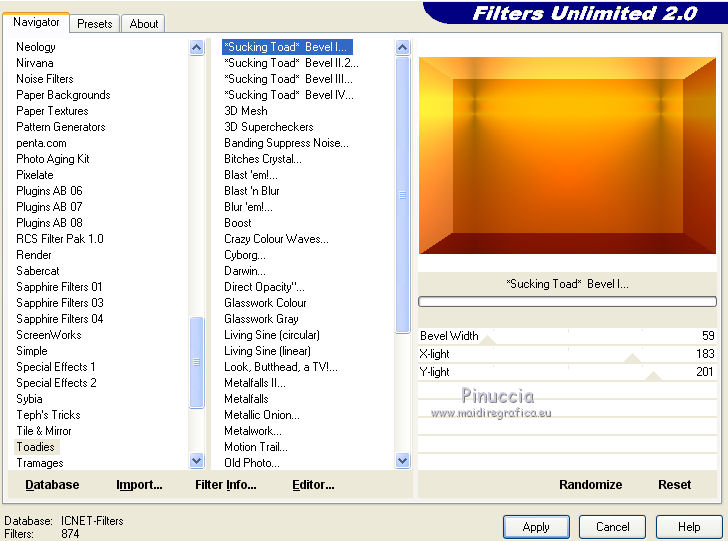Click the category list scrollbar thumb
The image size is (728, 541).
(197, 362)
